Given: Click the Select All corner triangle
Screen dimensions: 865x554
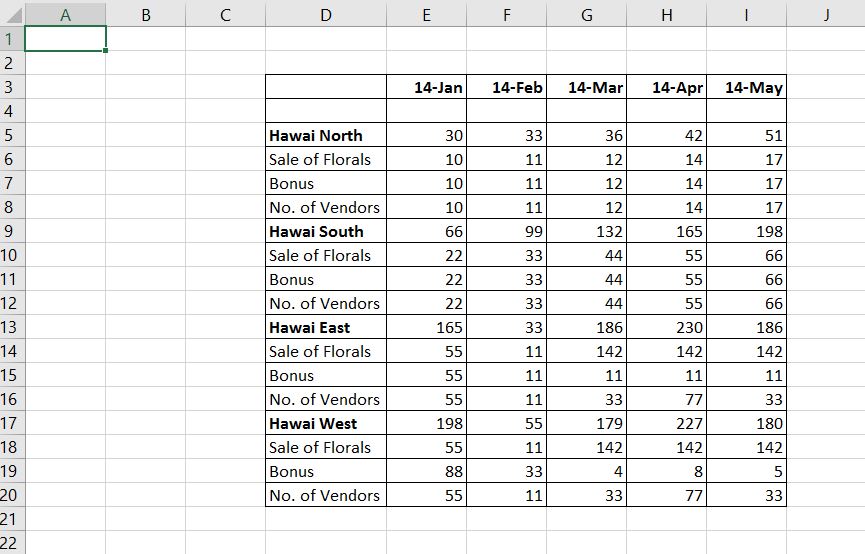Looking at the screenshot, I should [x=12, y=13].
